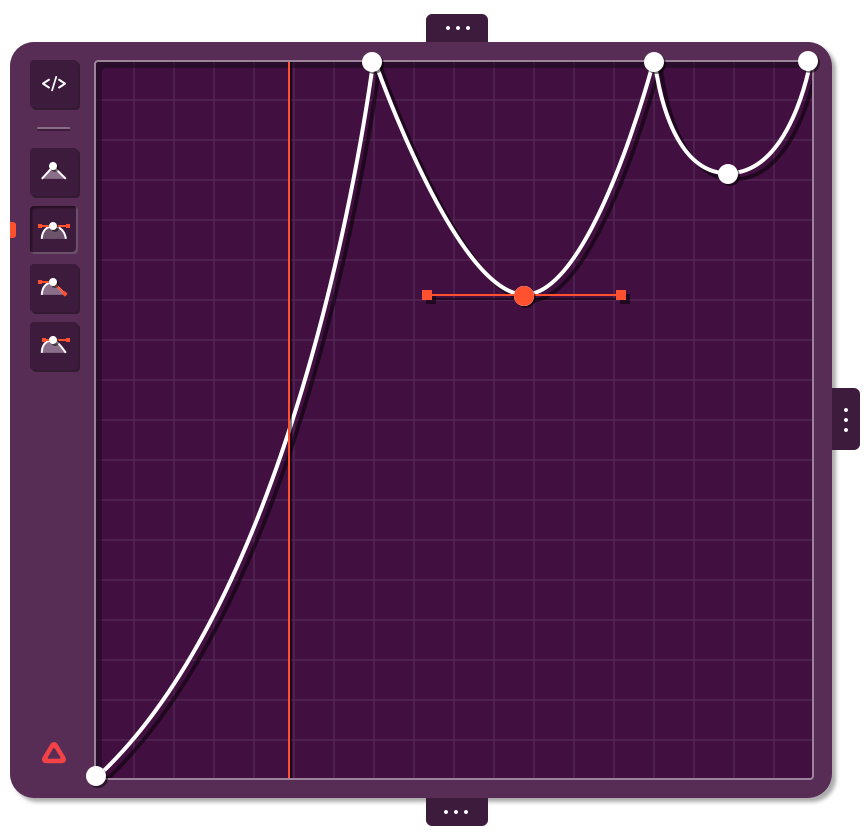
Task: Select the broken tangent handle tool
Action: tap(54, 288)
